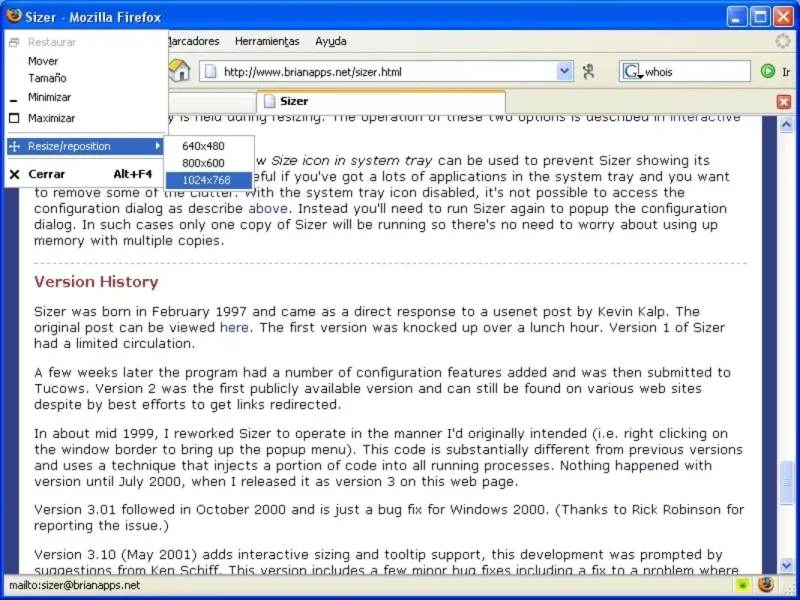
Task: Follow the 'here' link to usenet post
Action: point(234,328)
